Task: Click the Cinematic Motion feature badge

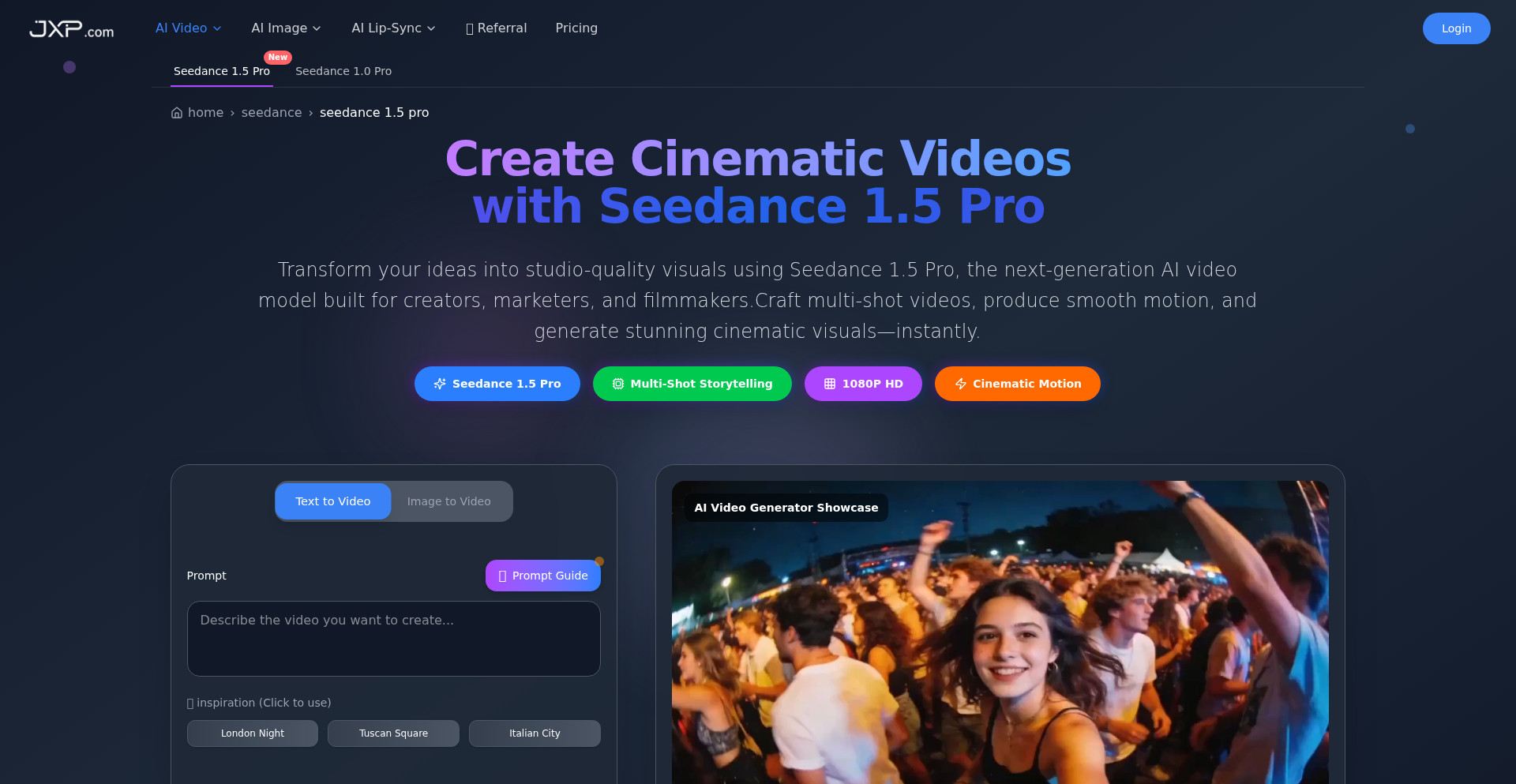Action: pos(1018,384)
